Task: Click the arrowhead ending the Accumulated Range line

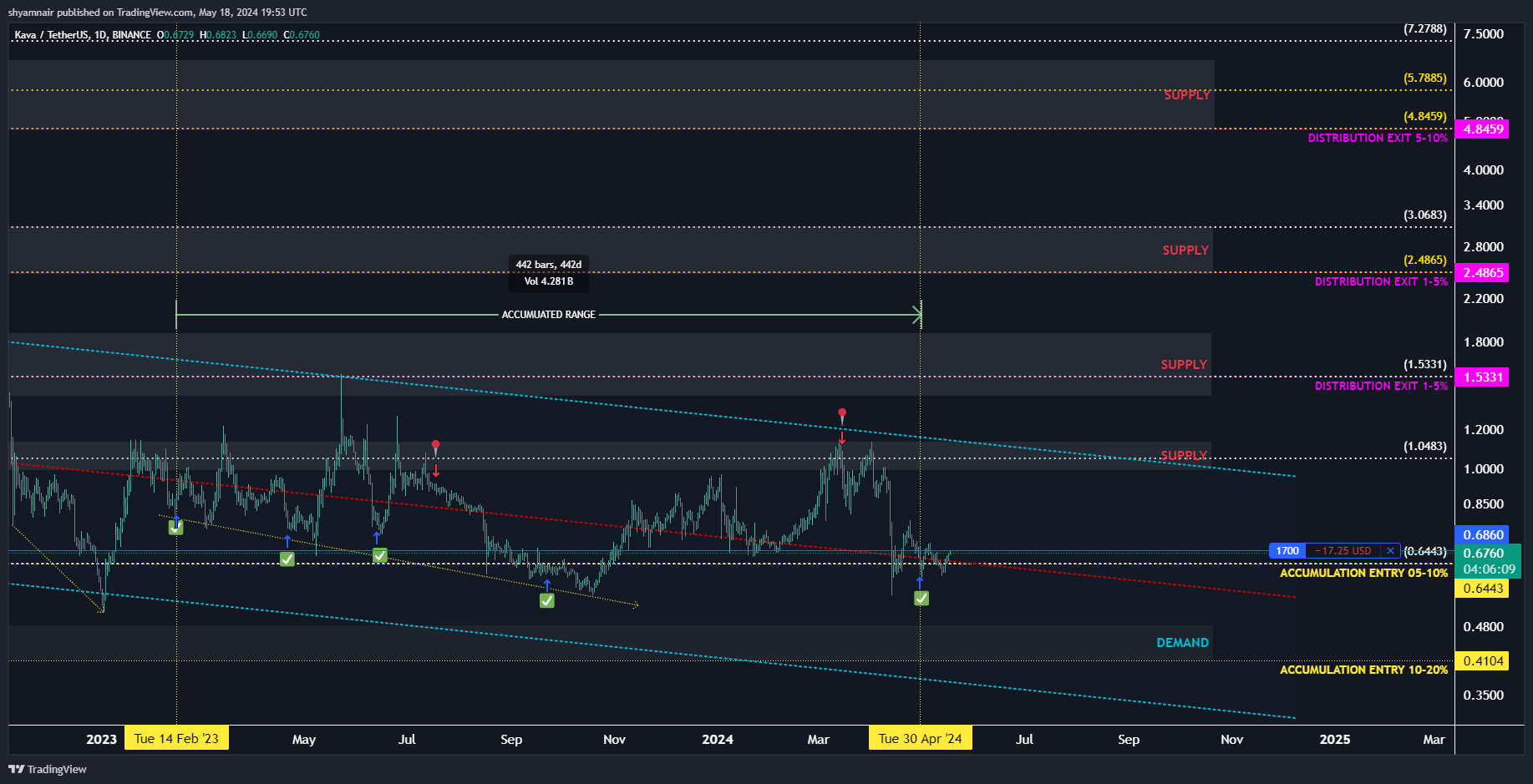Action: 917,315
